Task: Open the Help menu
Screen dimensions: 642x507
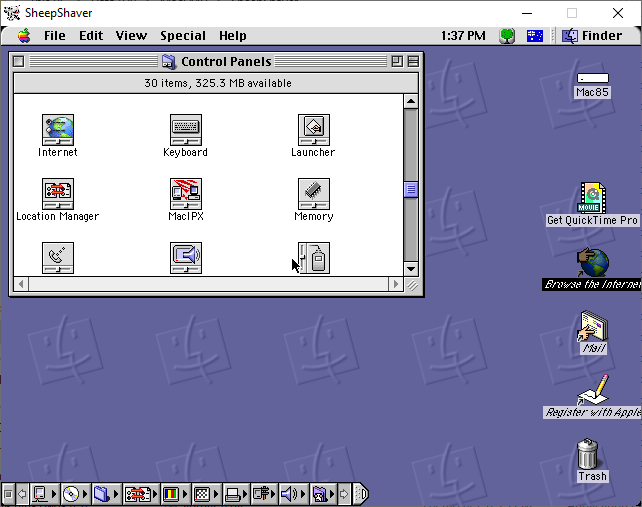Action: pyautogui.click(x=233, y=36)
